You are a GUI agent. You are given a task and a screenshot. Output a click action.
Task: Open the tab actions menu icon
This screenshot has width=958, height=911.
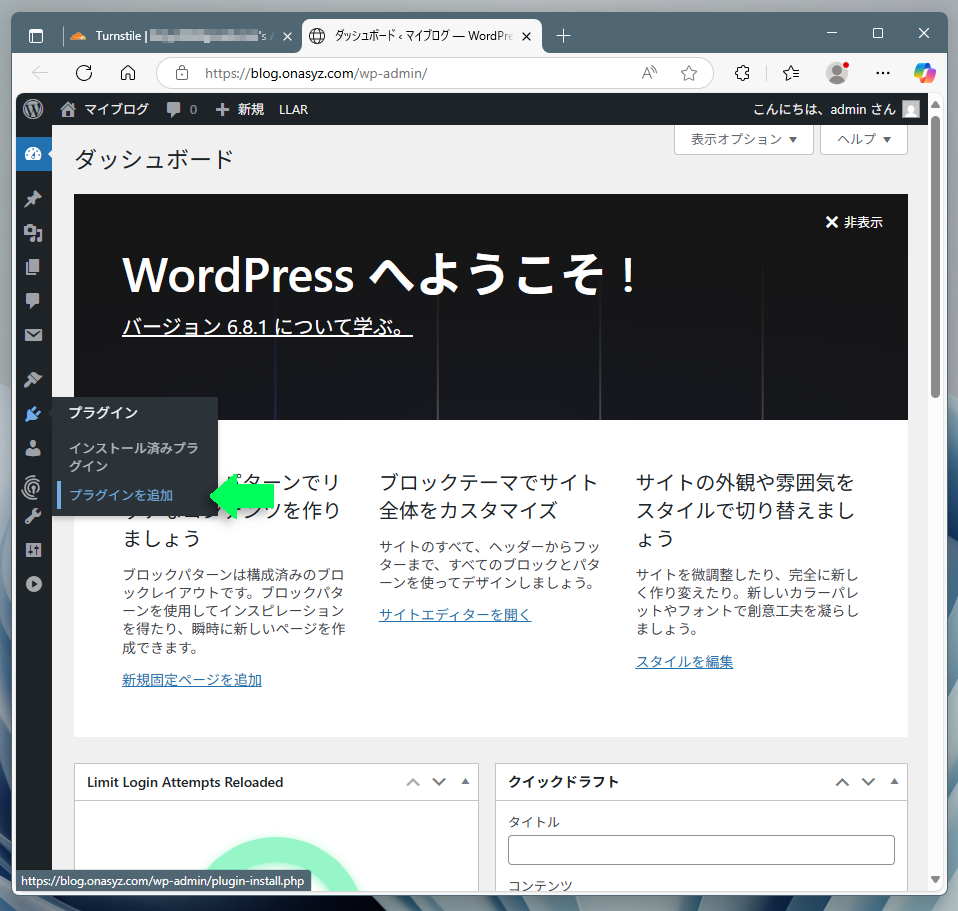point(36,36)
